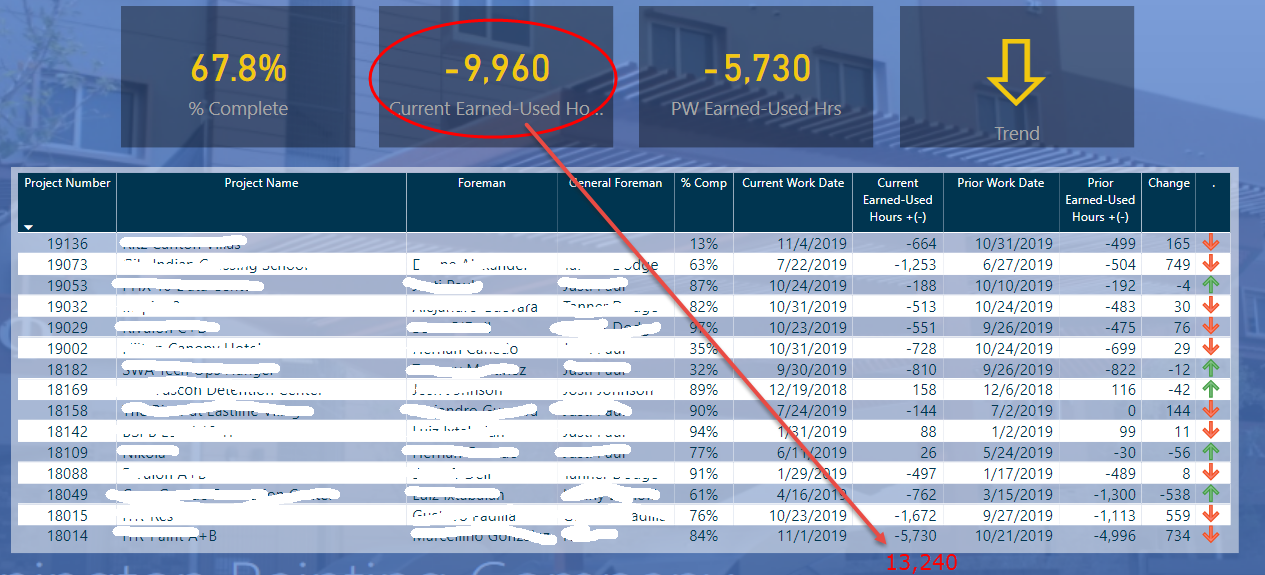Click the green up arrow in row 18182
1265x575 pixels.
[x=1211, y=369]
